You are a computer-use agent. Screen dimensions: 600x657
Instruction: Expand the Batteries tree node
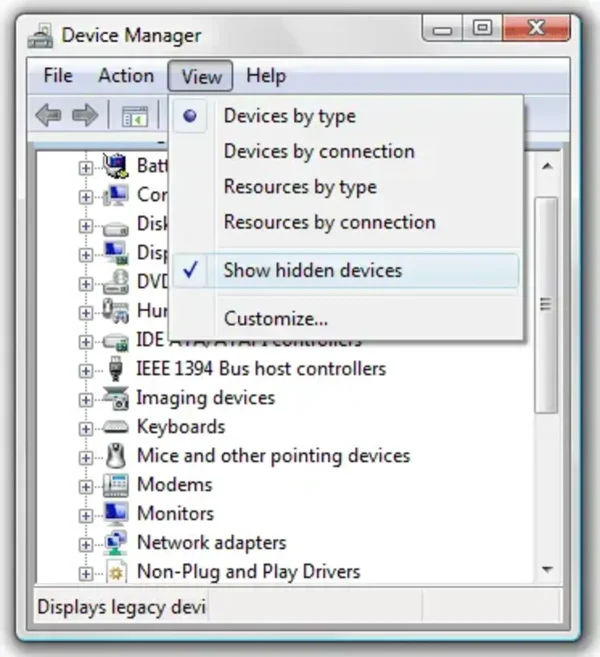[x=85, y=168]
